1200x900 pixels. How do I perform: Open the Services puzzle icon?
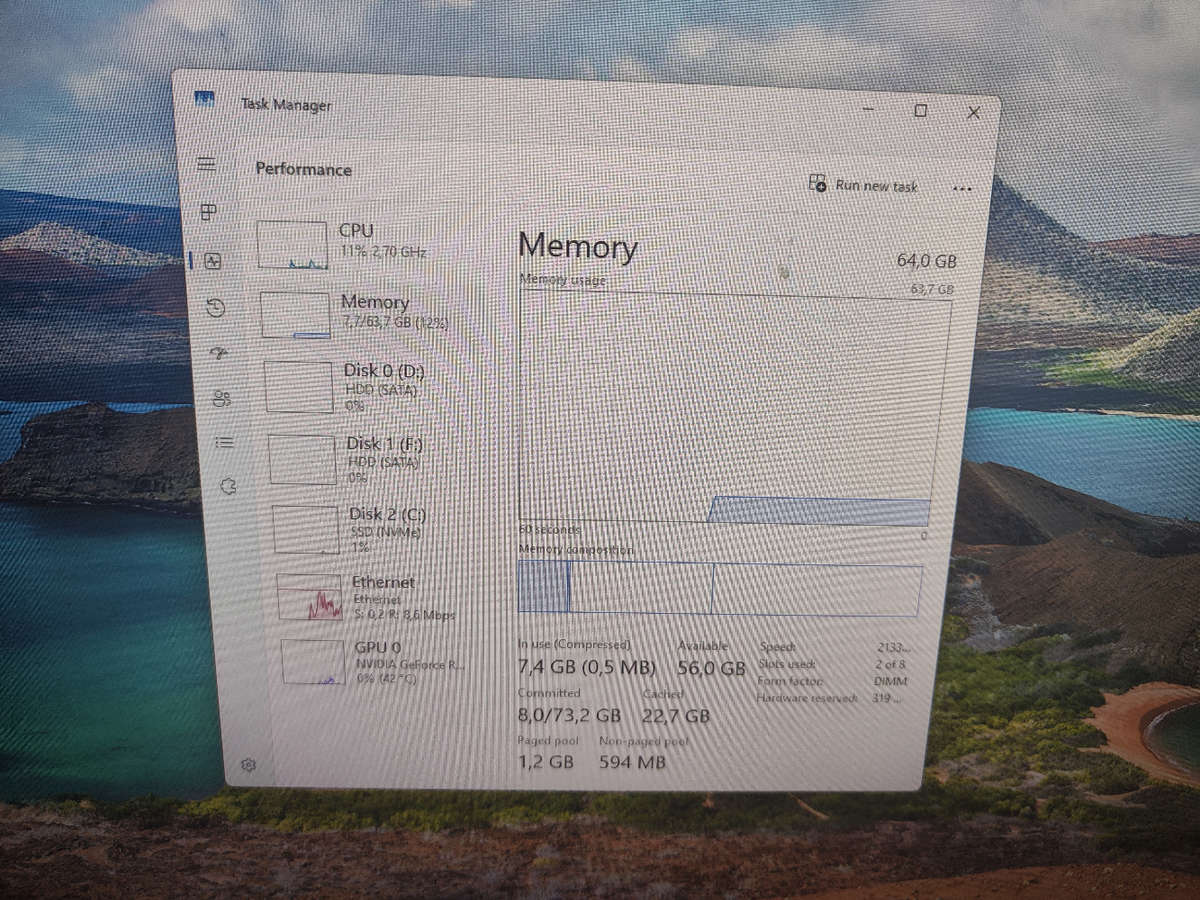(x=228, y=487)
